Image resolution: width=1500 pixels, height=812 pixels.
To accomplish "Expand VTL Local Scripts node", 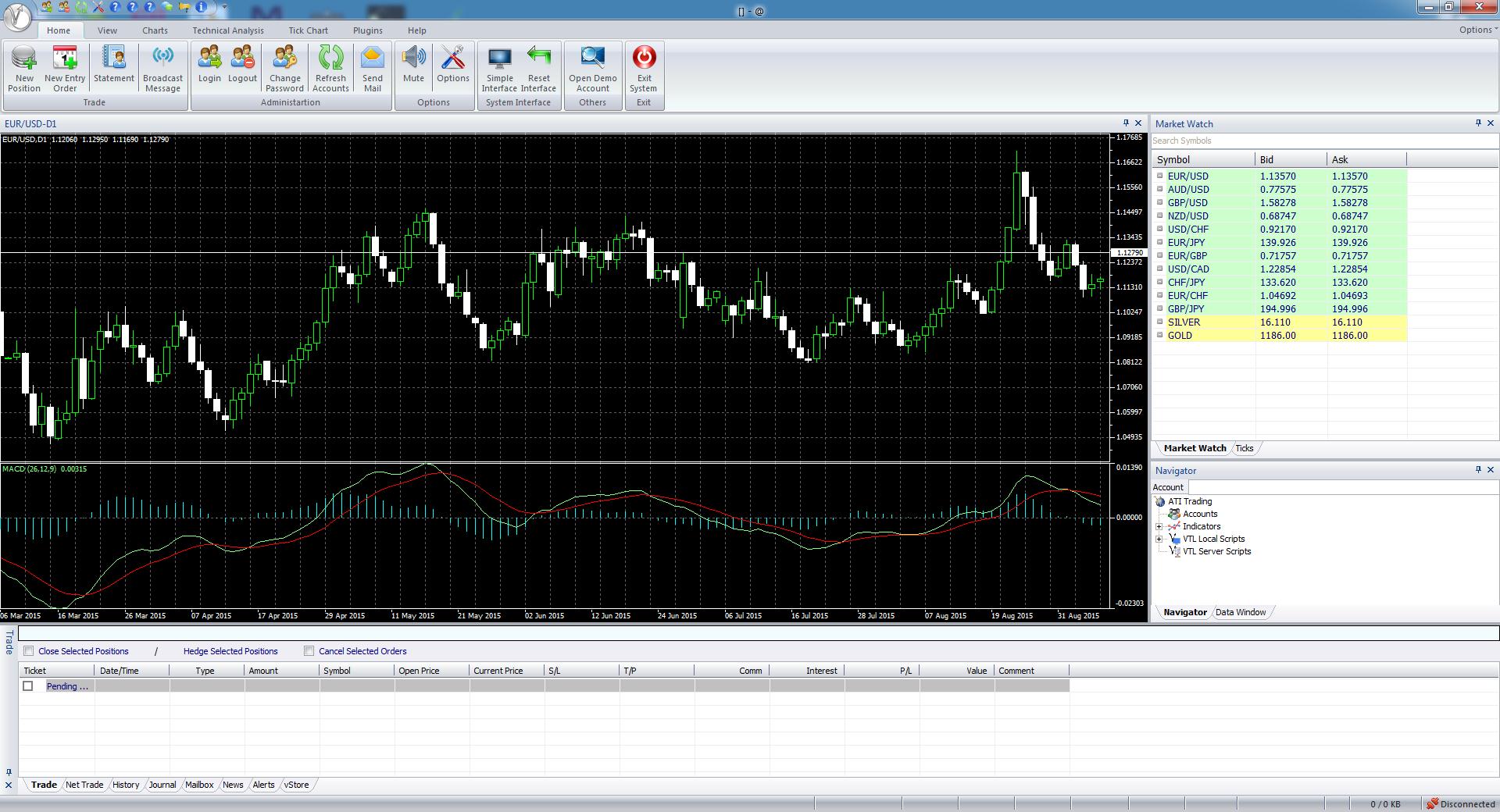I will 1159,539.
